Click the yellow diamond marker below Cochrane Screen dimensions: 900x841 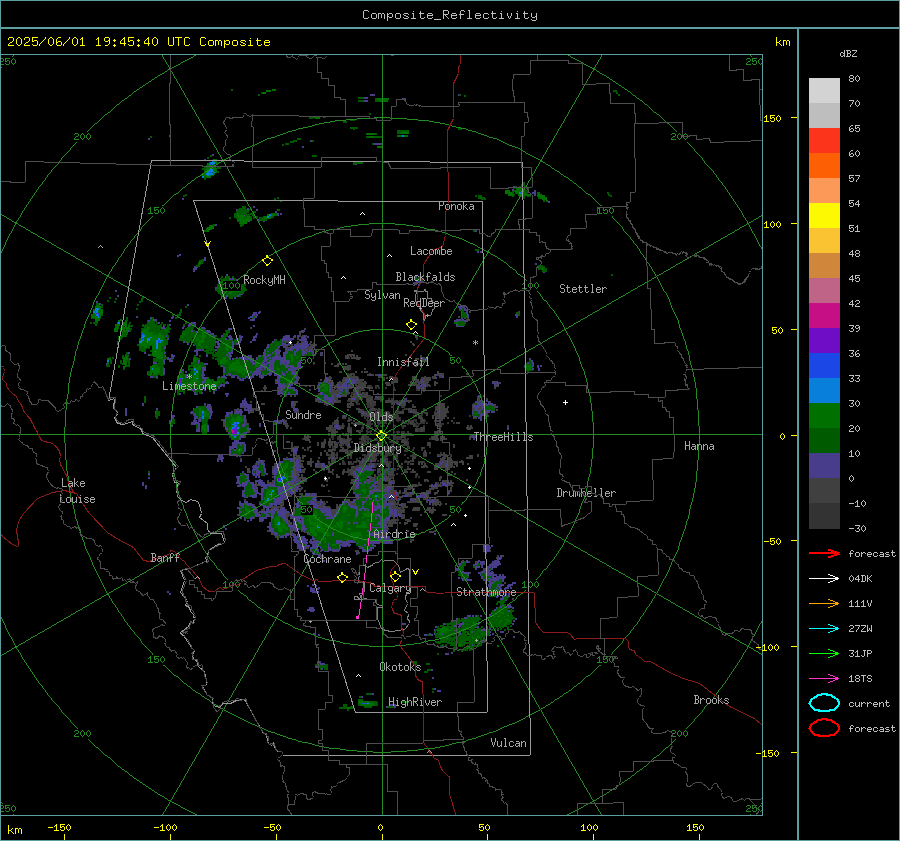(343, 578)
